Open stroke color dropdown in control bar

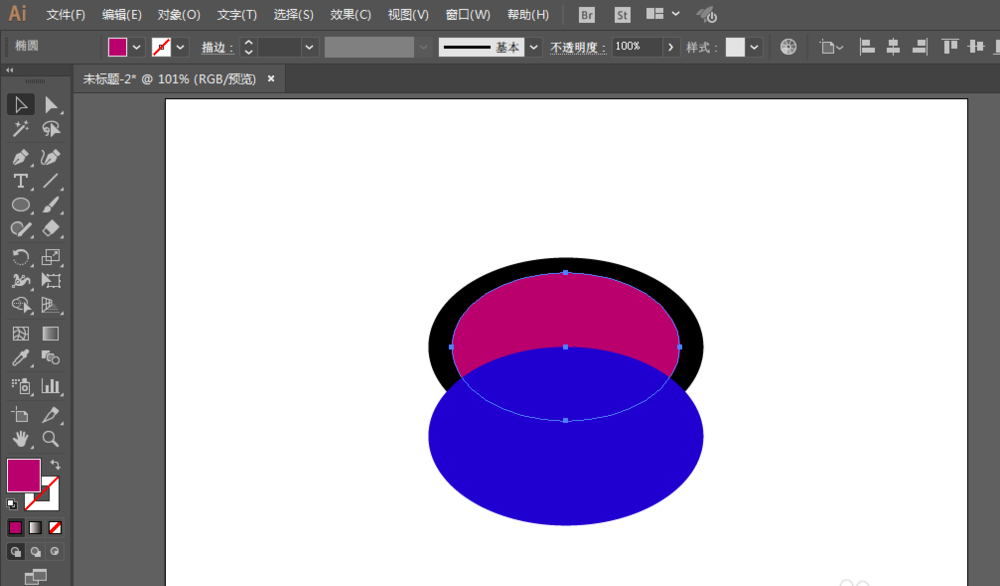click(x=180, y=47)
